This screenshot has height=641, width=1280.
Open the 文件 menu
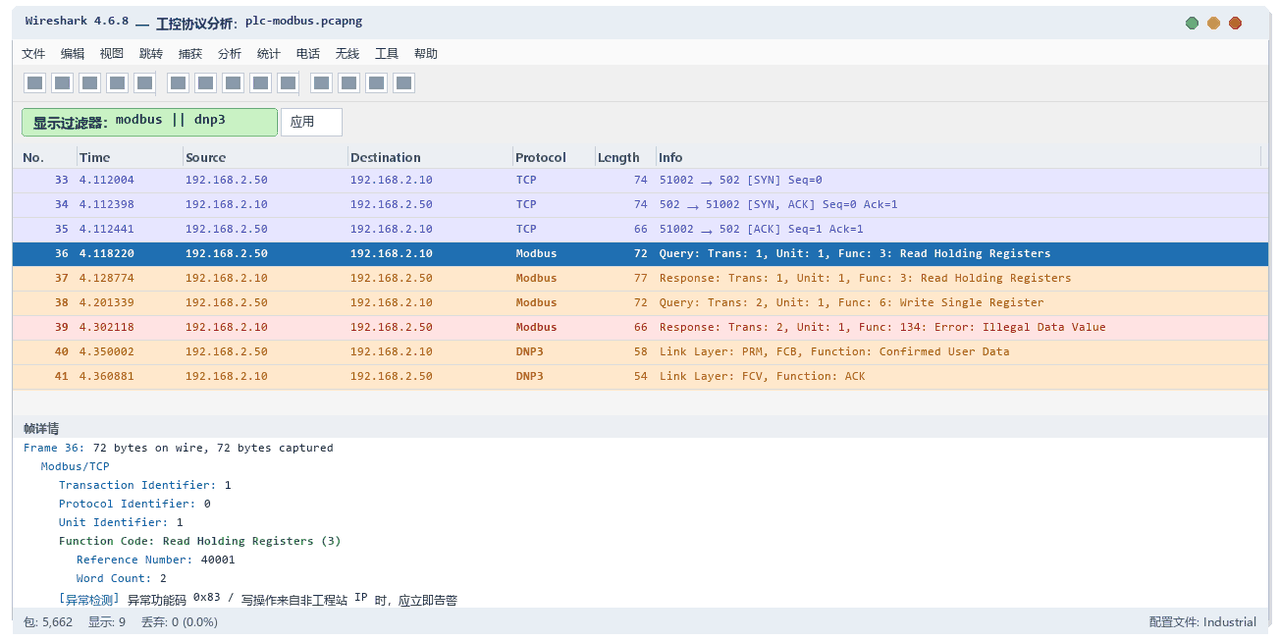pos(34,54)
